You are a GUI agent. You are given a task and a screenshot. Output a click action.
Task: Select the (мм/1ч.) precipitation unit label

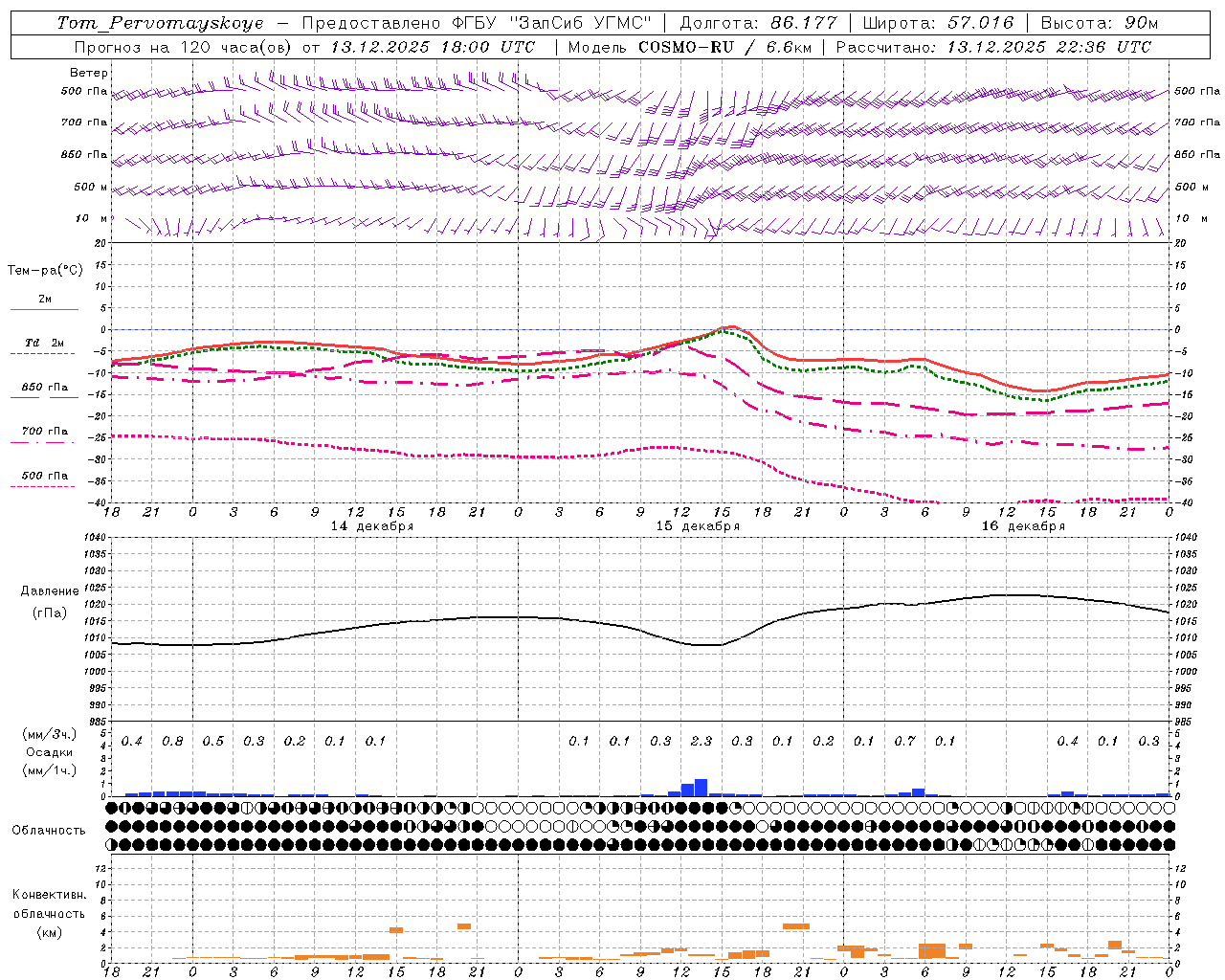coord(50,770)
